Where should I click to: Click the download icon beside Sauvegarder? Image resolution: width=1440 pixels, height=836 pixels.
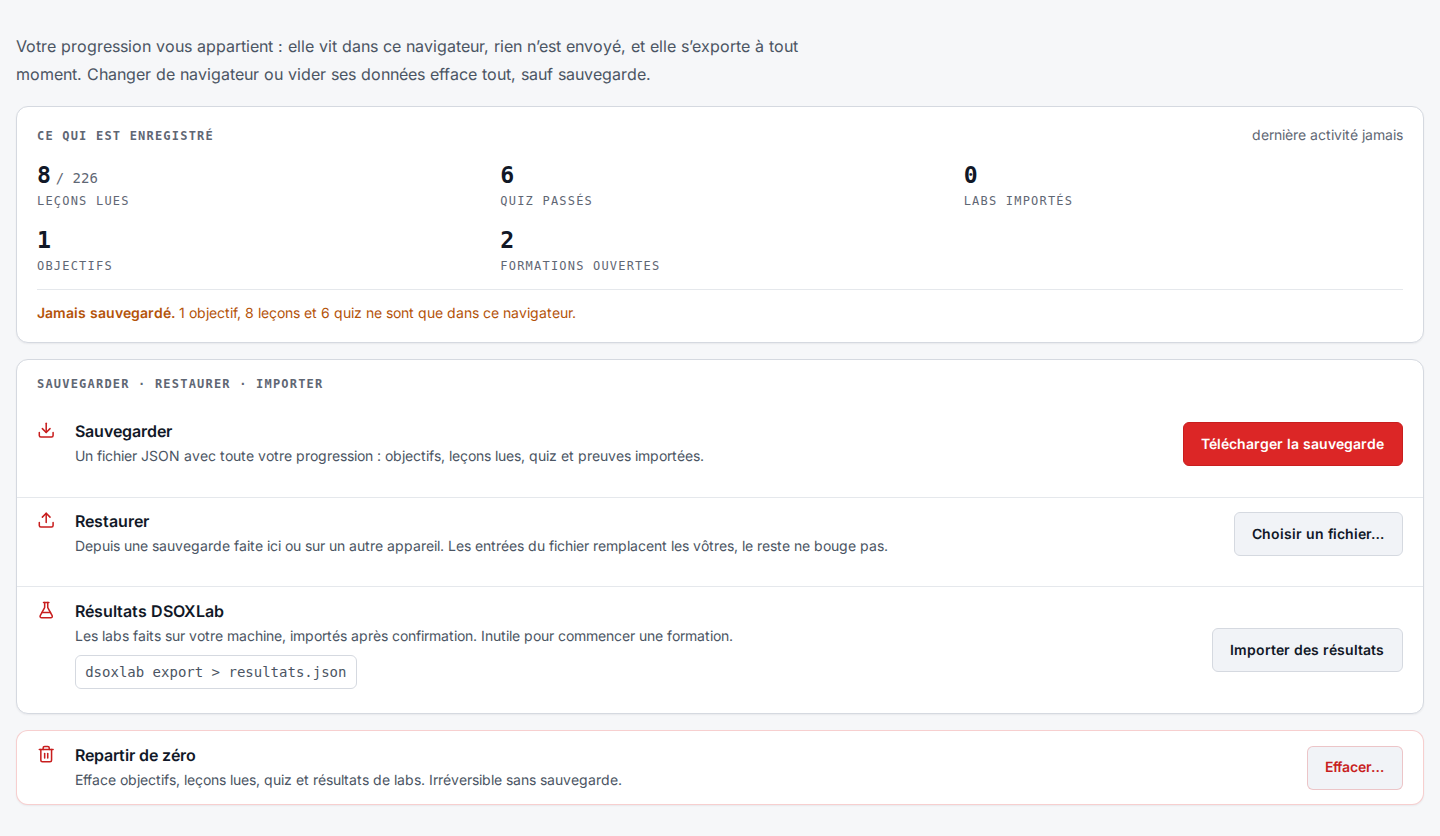coord(46,431)
